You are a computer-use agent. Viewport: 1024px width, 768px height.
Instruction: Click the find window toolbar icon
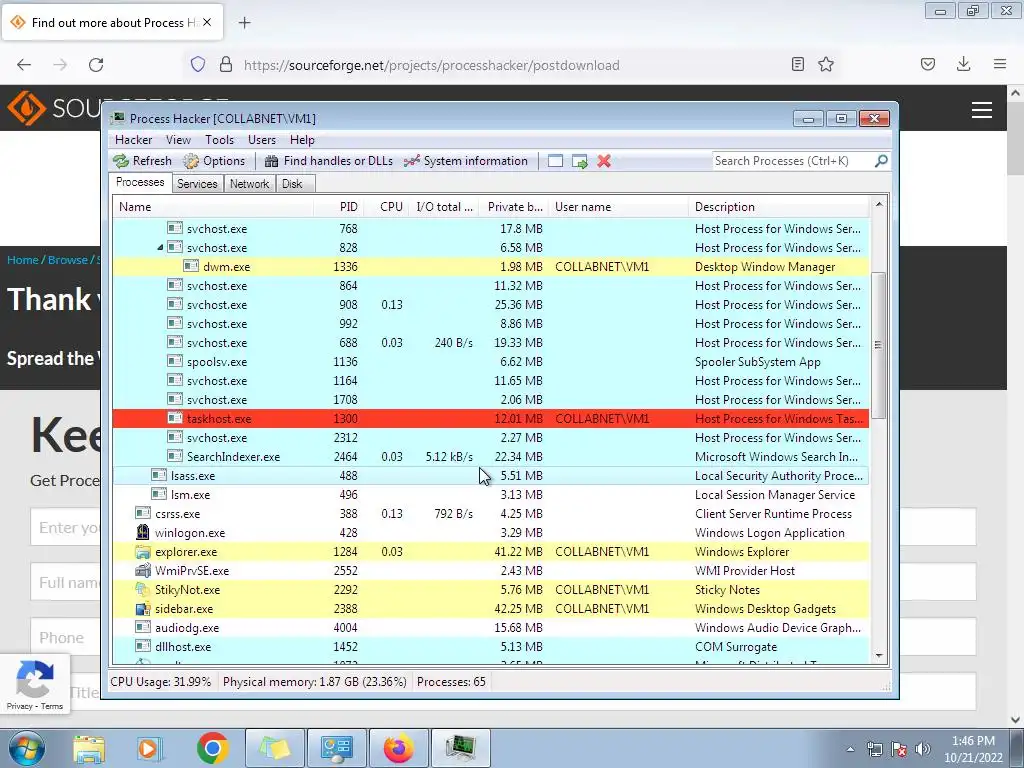(555, 161)
